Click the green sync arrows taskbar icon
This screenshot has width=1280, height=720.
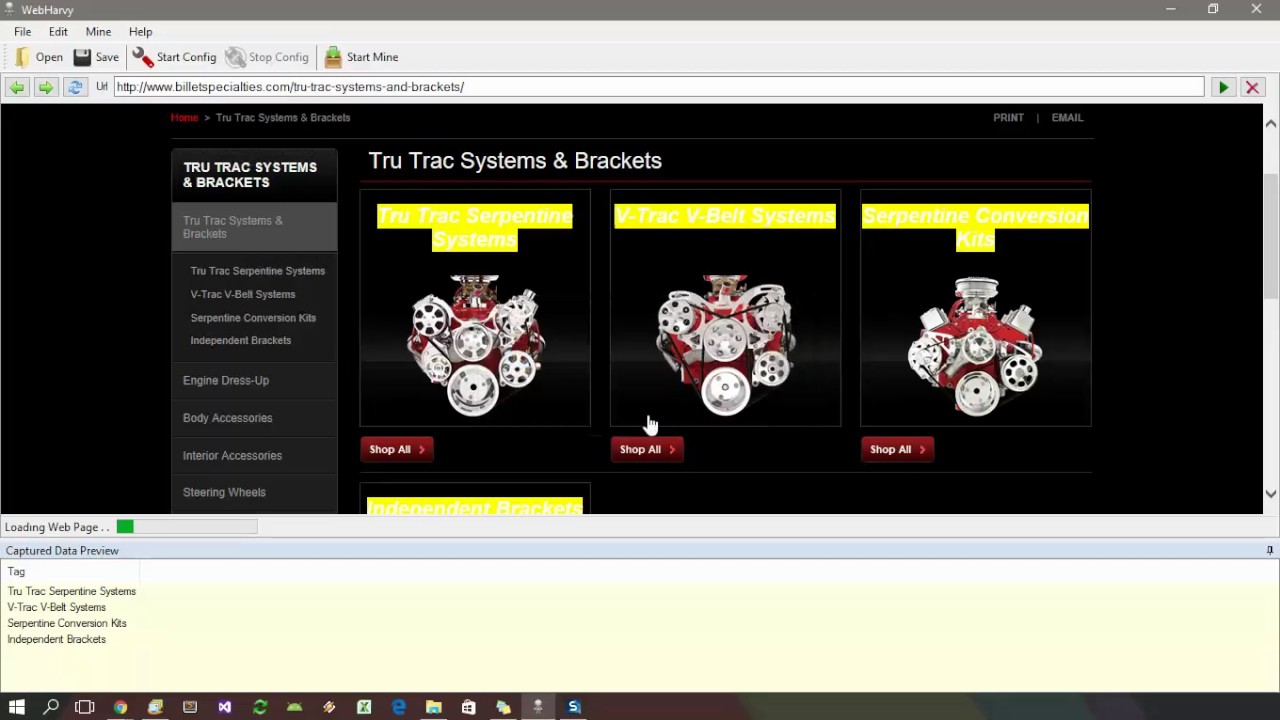[260, 707]
